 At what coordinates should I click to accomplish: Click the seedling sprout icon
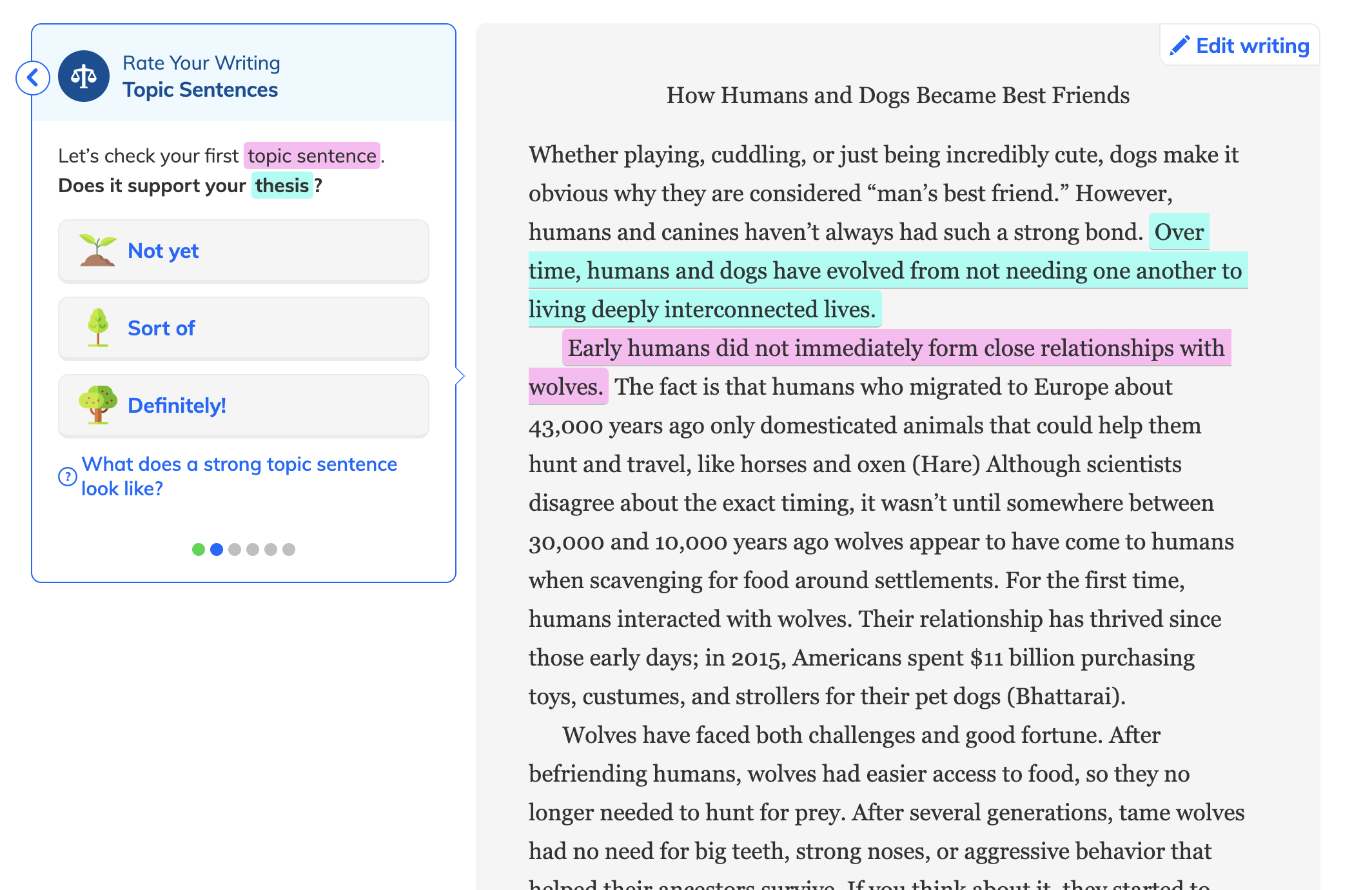[x=97, y=251]
